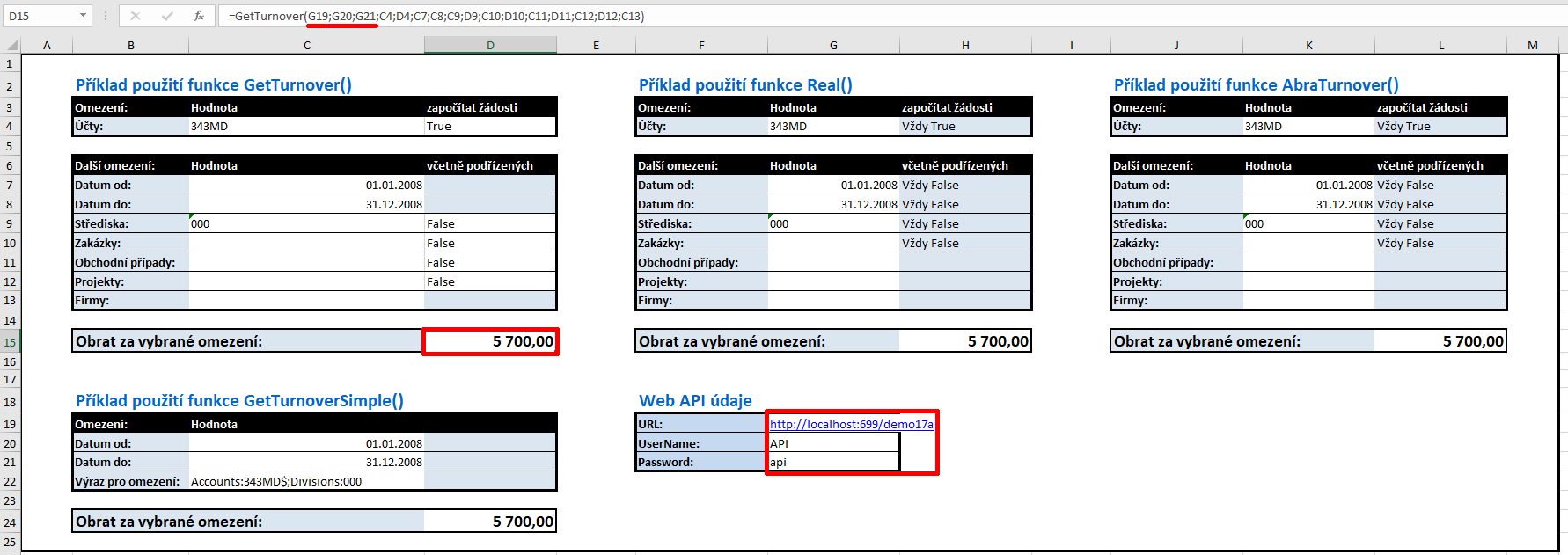Select the Real() turnover result cell
1568x555 pixels.
click(964, 341)
